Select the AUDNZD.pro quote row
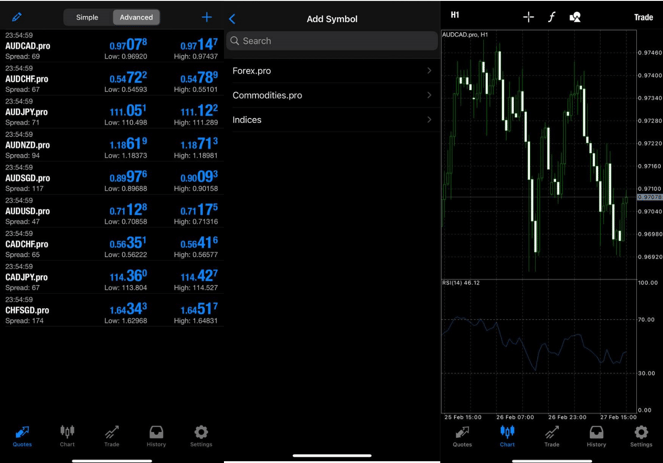 pos(112,145)
